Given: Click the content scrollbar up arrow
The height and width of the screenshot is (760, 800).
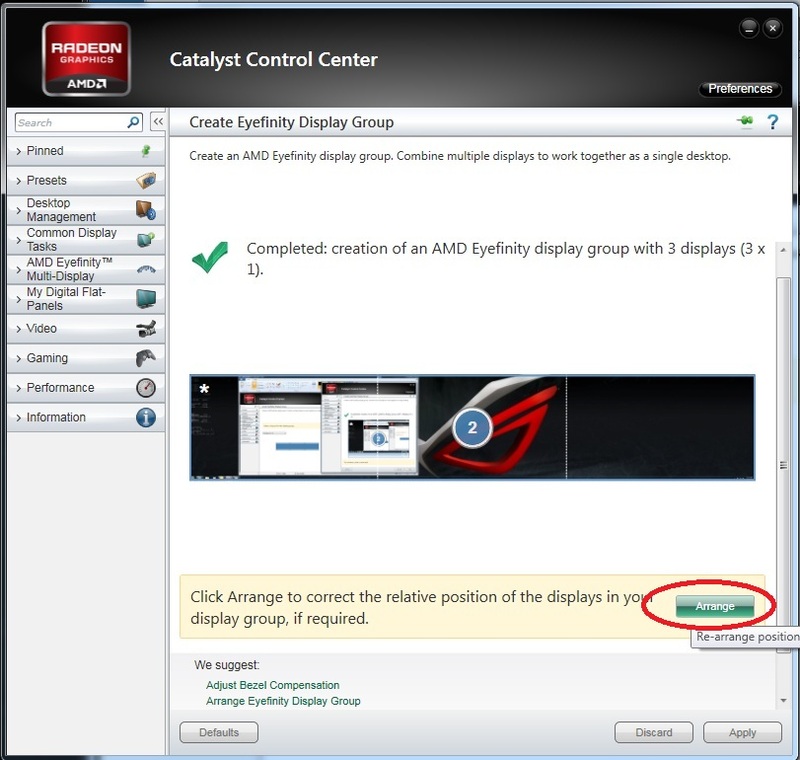Looking at the screenshot, I should [783, 249].
